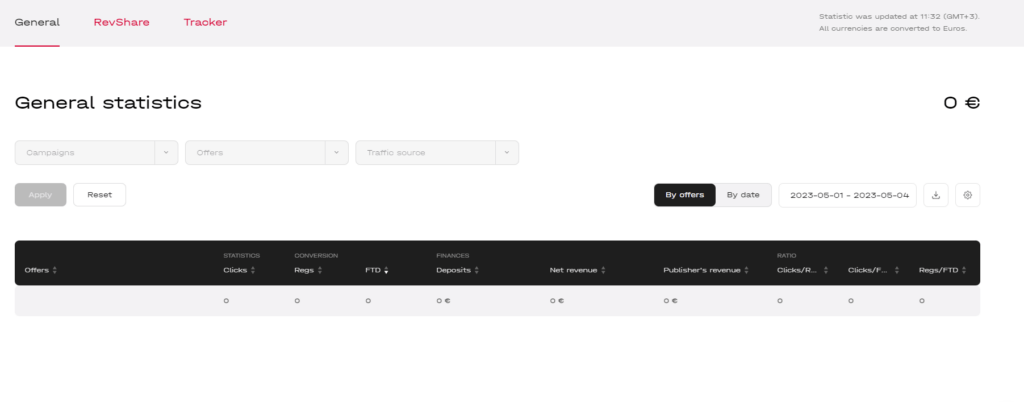The image size is (1024, 402).
Task: Sort by Publisher's revenue column arrows
Action: (747, 270)
